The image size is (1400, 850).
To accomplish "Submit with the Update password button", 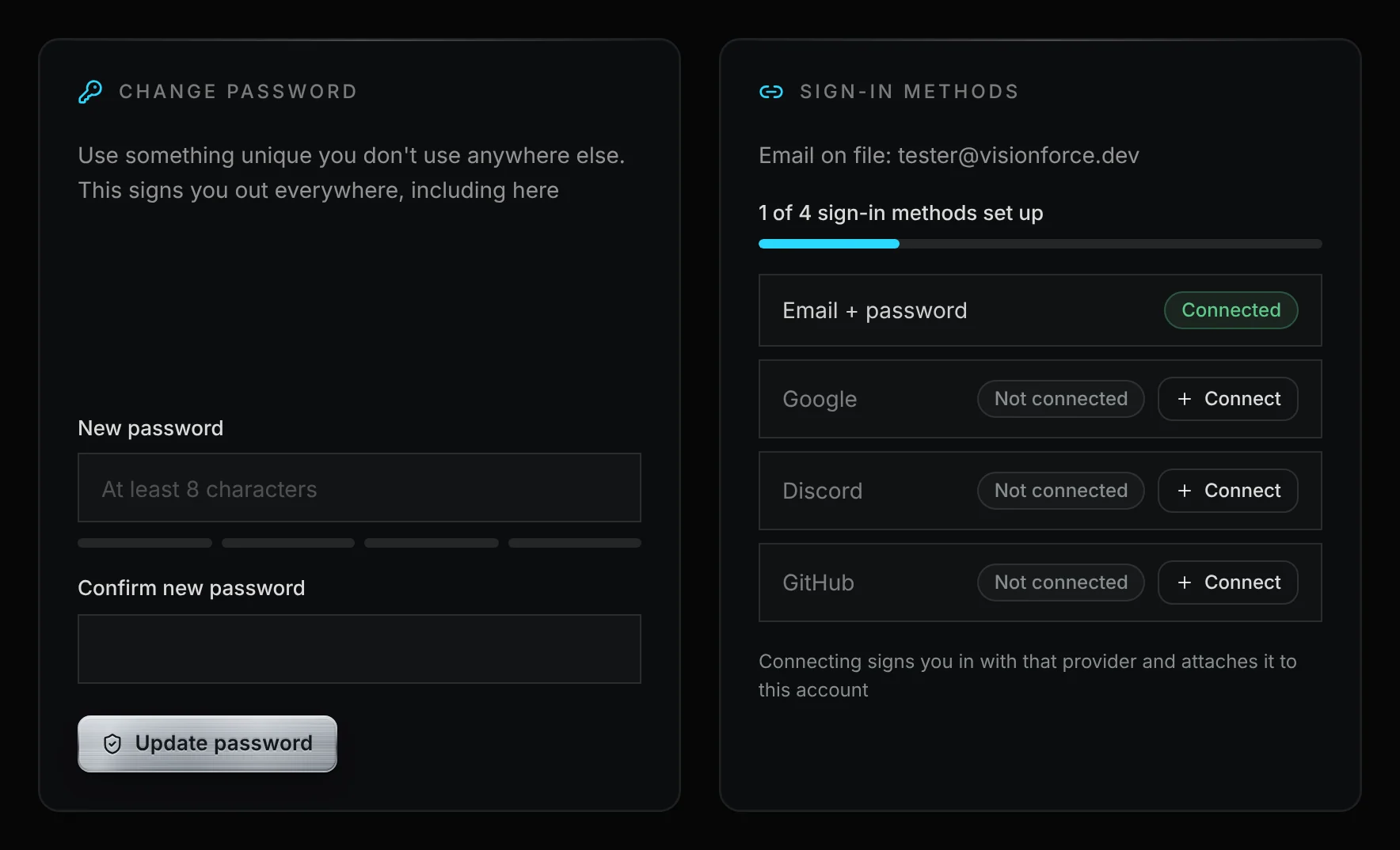I will tap(207, 744).
